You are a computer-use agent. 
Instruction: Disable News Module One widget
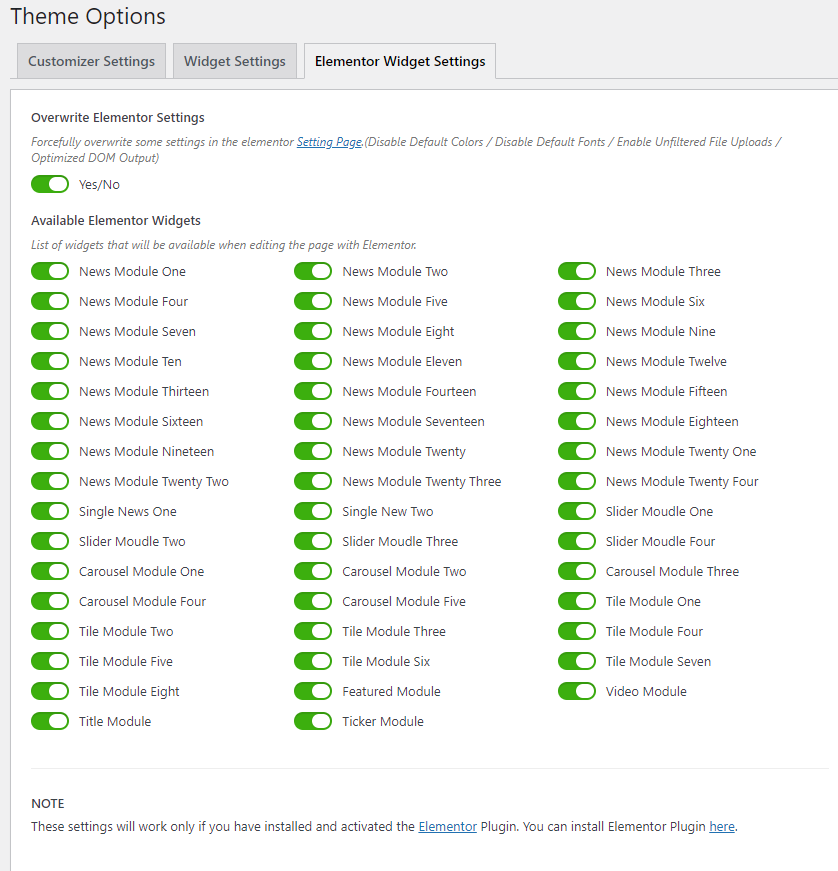(50, 271)
